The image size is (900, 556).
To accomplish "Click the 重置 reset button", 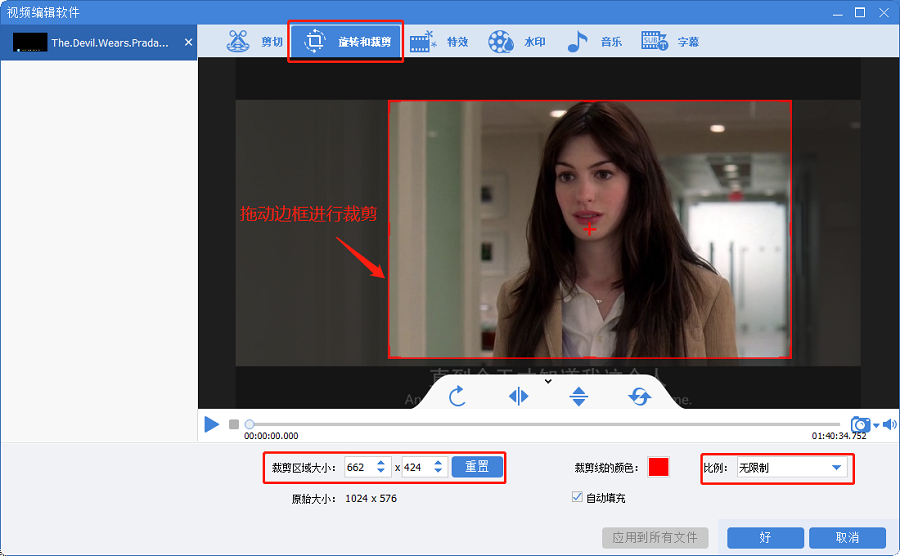I will click(x=477, y=467).
